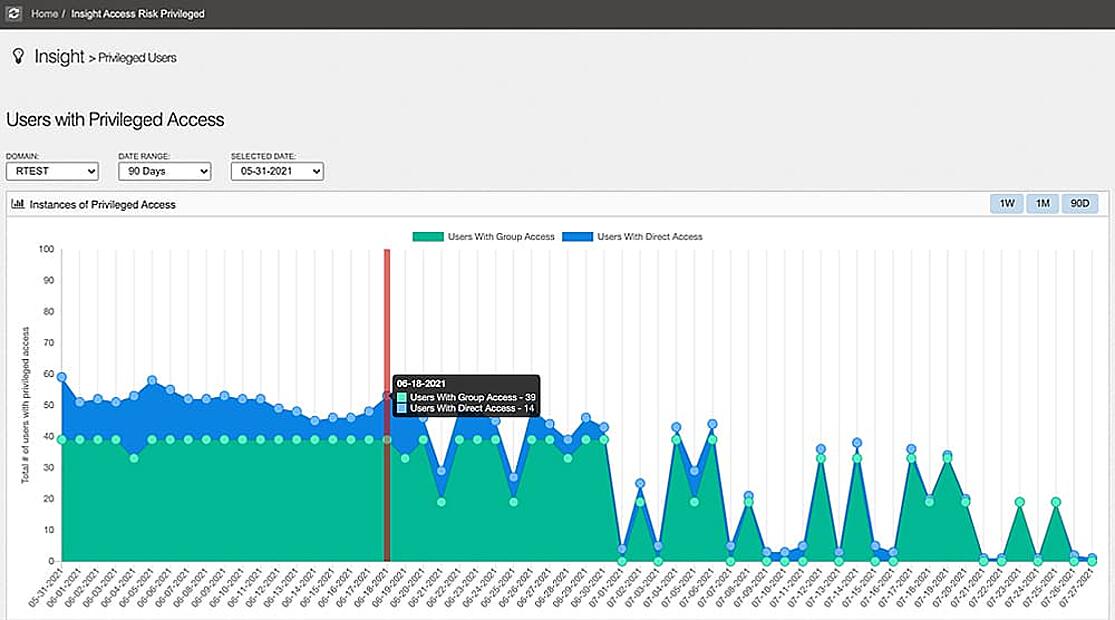Select the 07-04-2021 direct access data point

[676, 427]
